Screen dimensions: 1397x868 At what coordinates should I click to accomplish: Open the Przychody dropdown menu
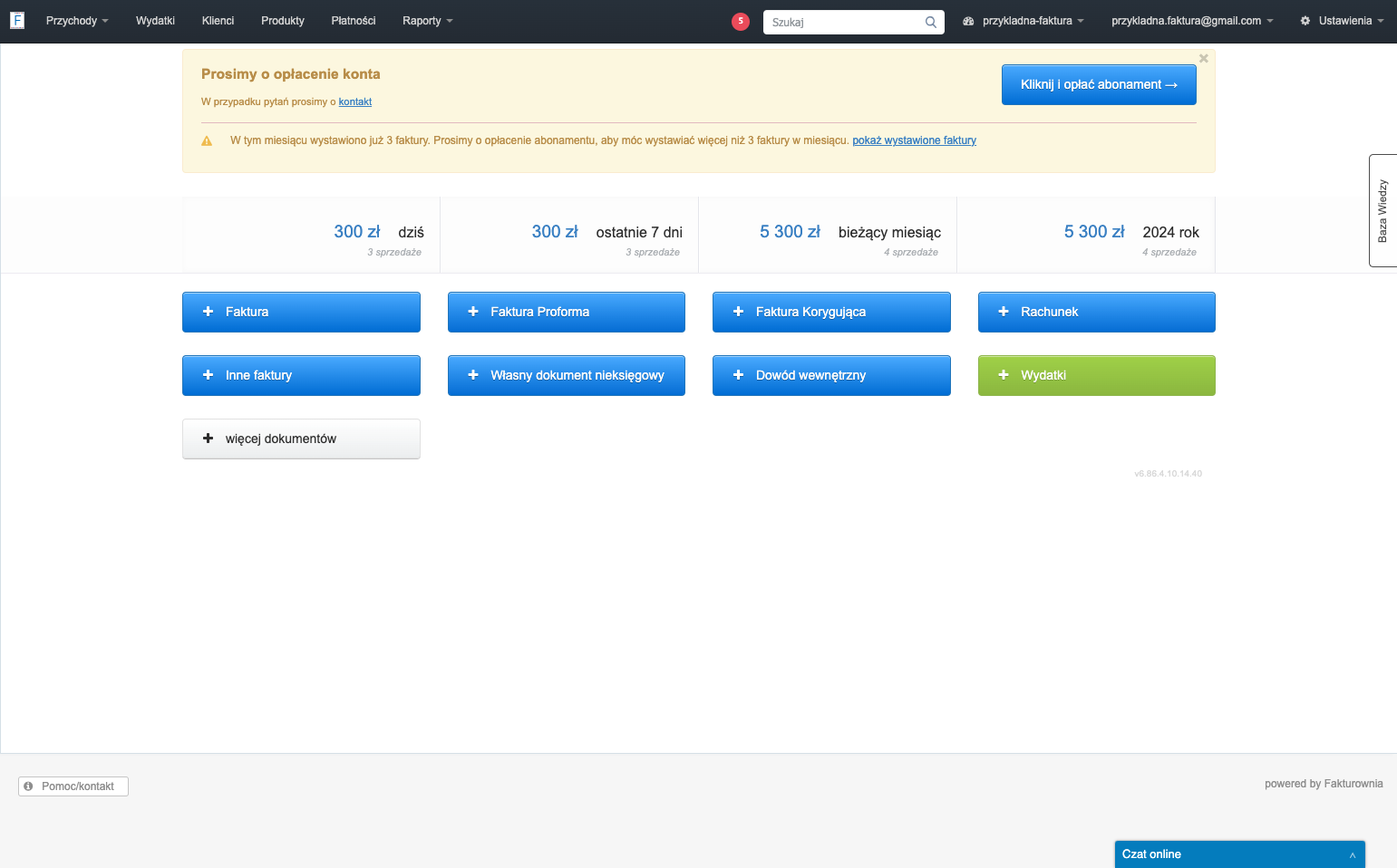pos(77,21)
